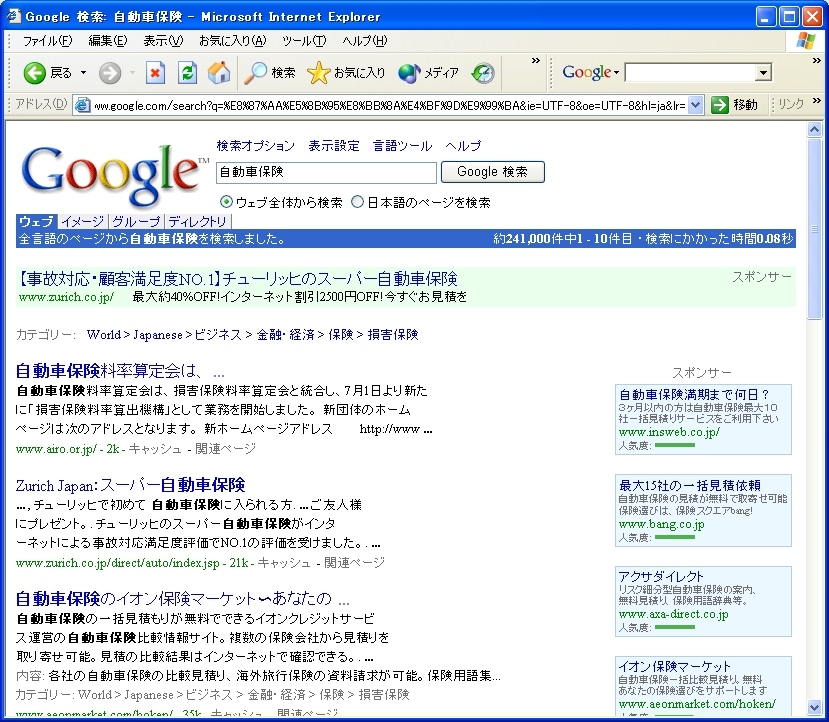Screen dimensions: 829x722
Task: Select the ウェブ tab
Action: [x=36, y=221]
